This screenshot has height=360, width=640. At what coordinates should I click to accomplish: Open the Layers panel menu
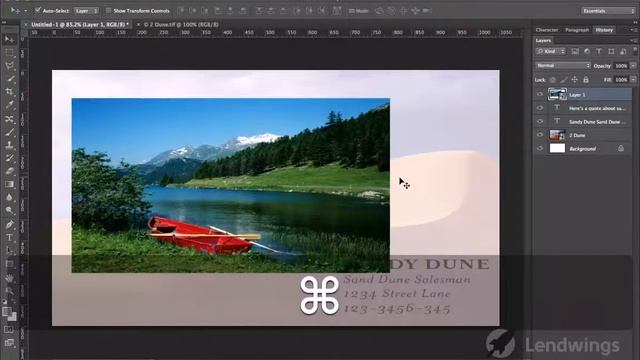pyautogui.click(x=633, y=40)
